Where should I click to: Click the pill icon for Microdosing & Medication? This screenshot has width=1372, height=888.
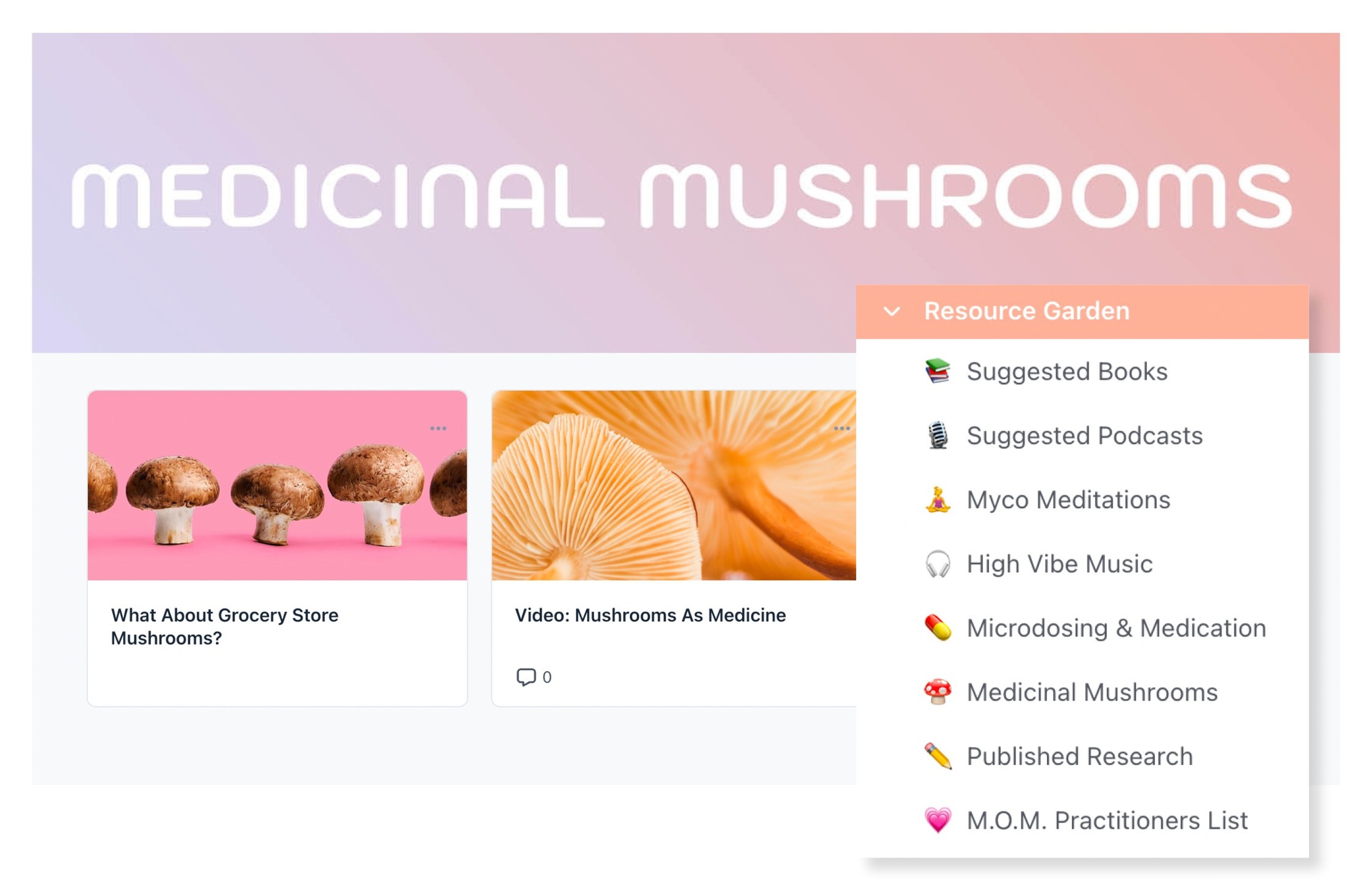(x=938, y=628)
